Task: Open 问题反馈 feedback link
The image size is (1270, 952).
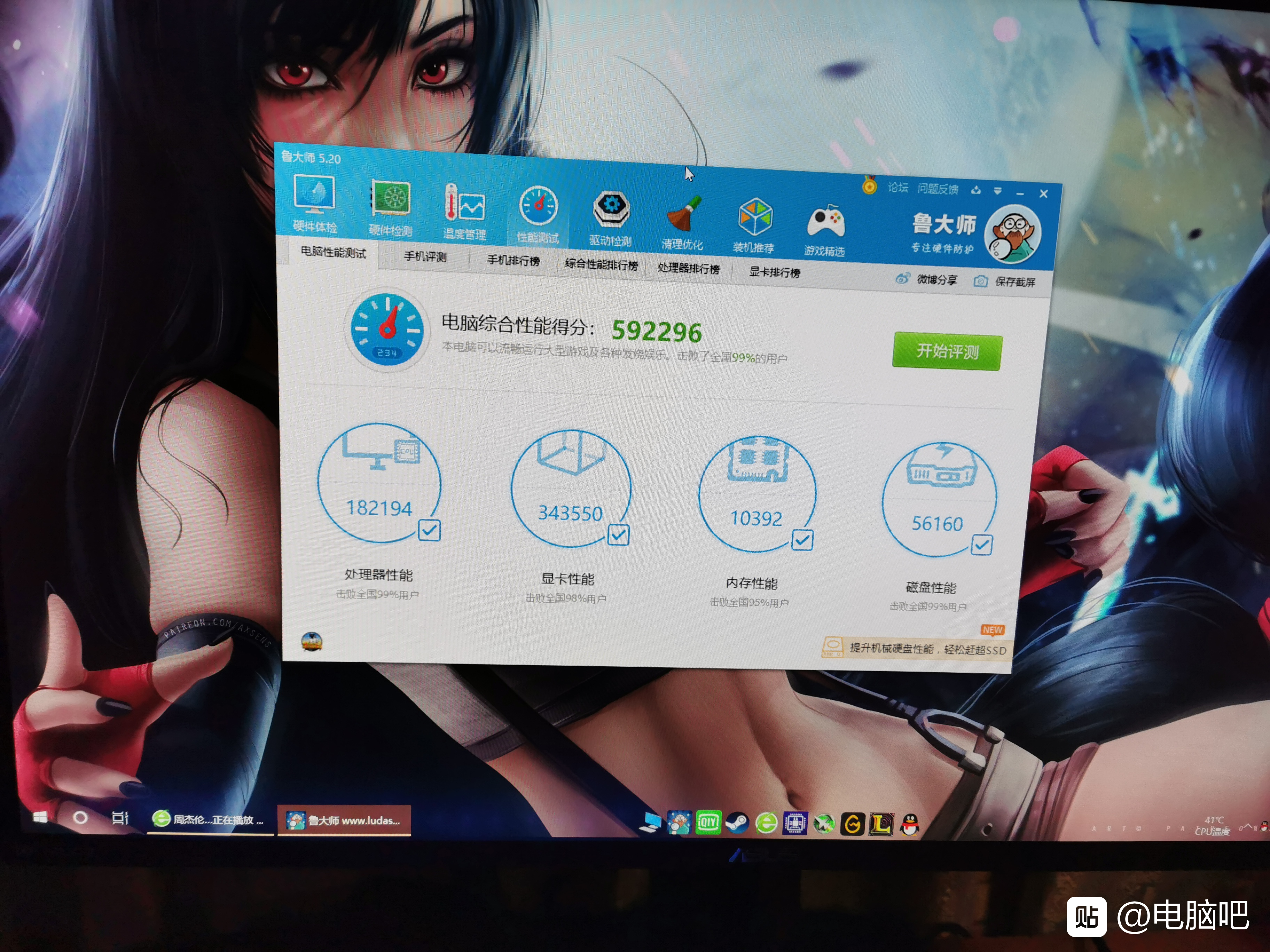Action: [938, 189]
